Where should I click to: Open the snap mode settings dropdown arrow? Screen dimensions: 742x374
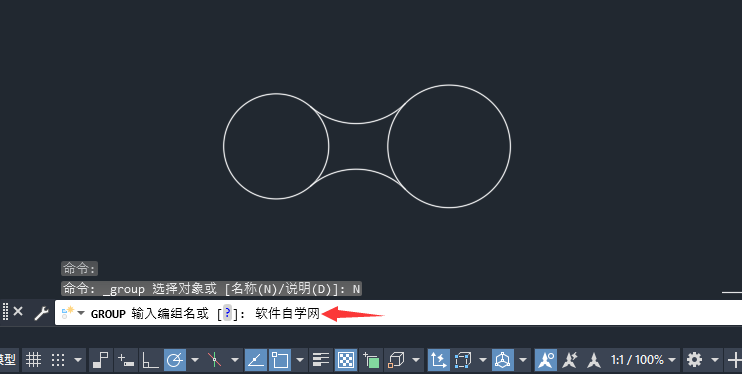pyautogui.click(x=78, y=360)
